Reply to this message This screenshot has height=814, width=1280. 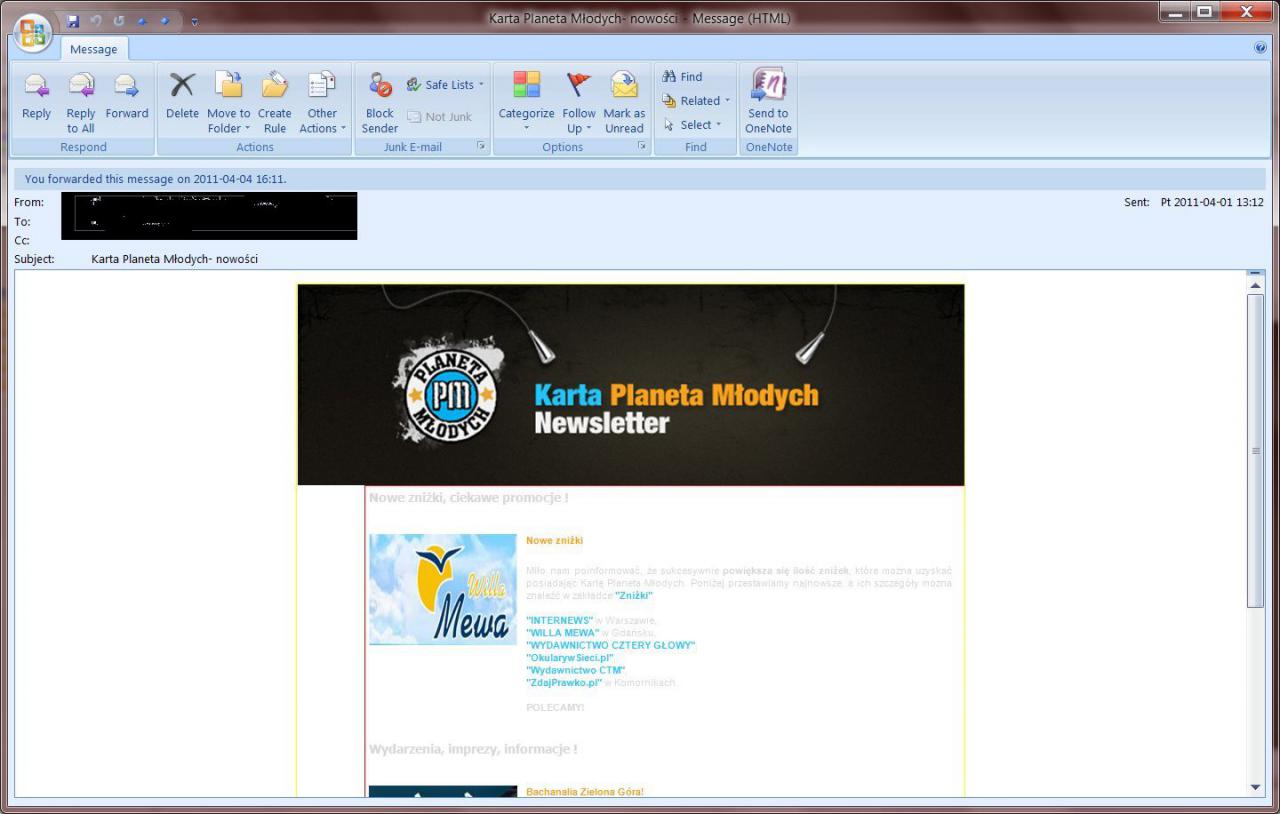[37, 97]
